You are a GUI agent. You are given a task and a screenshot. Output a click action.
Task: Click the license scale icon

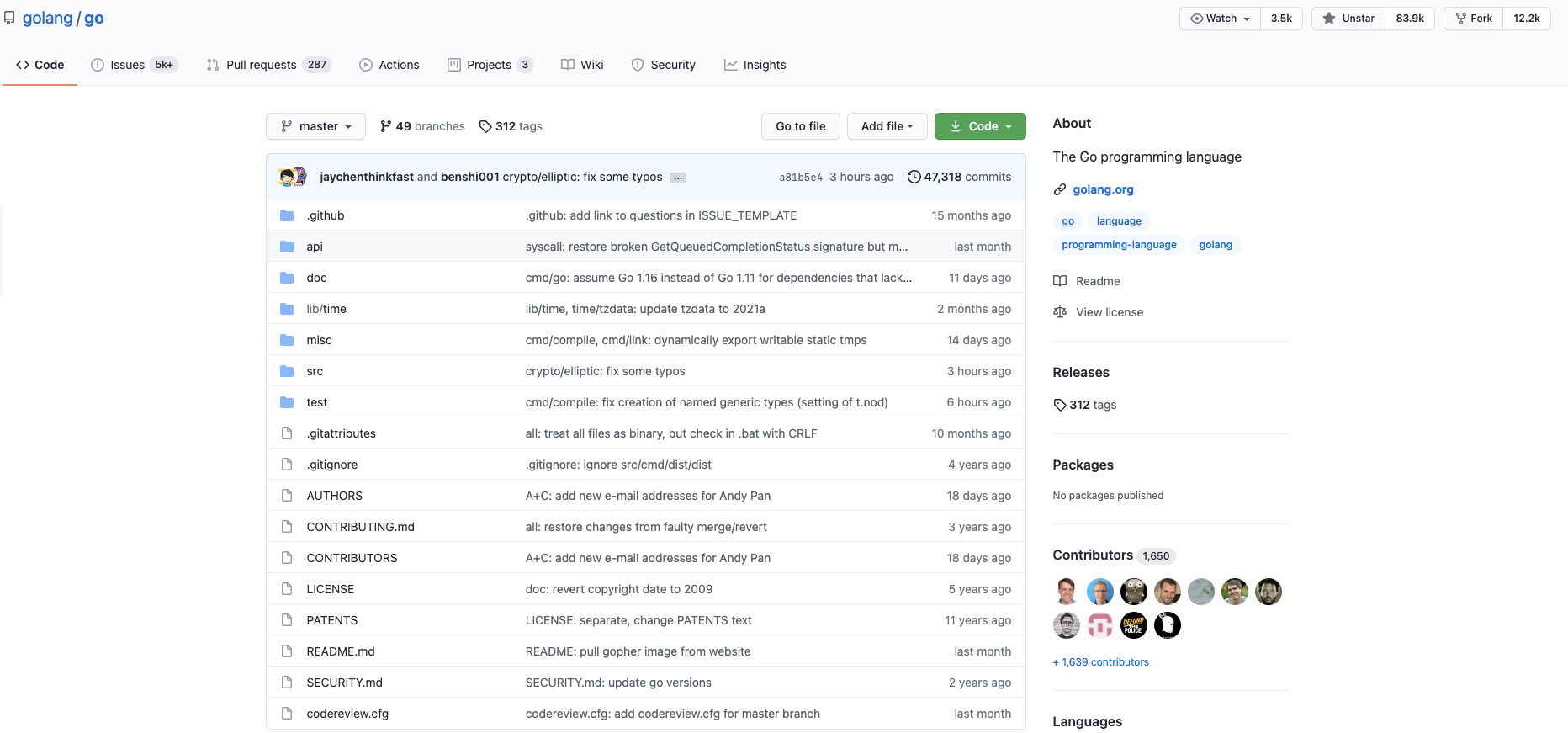coord(1060,312)
